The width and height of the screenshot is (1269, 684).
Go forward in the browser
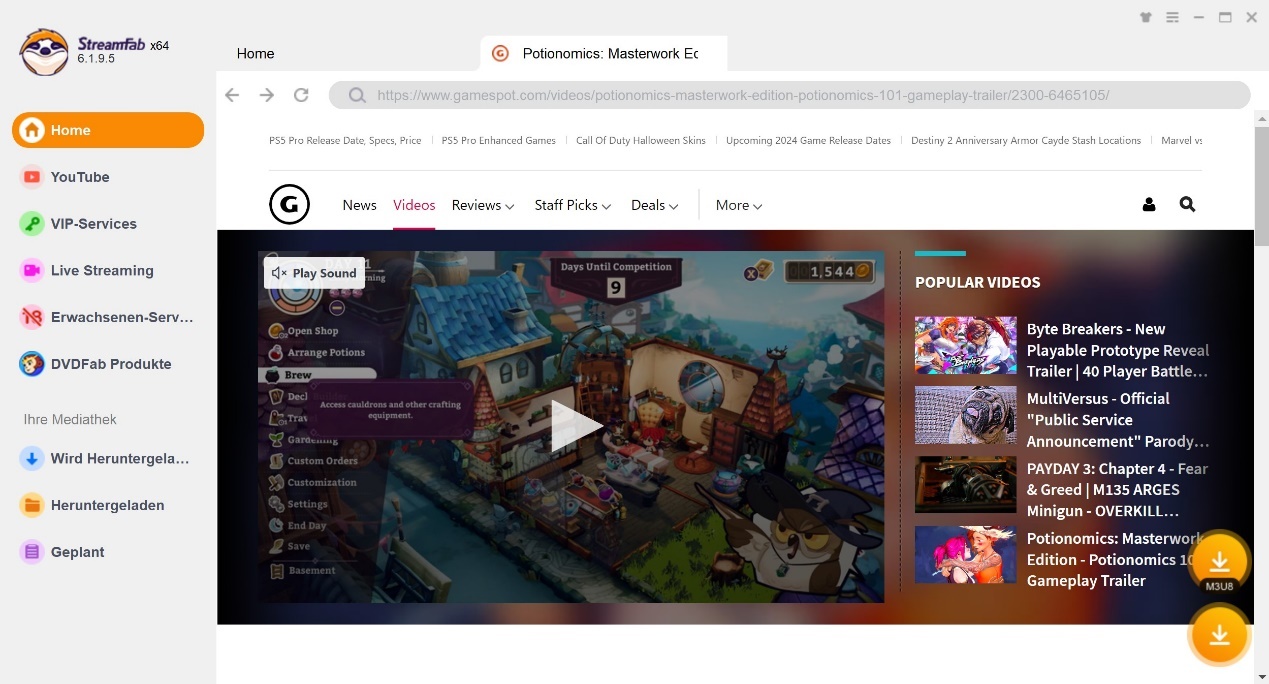click(266, 95)
